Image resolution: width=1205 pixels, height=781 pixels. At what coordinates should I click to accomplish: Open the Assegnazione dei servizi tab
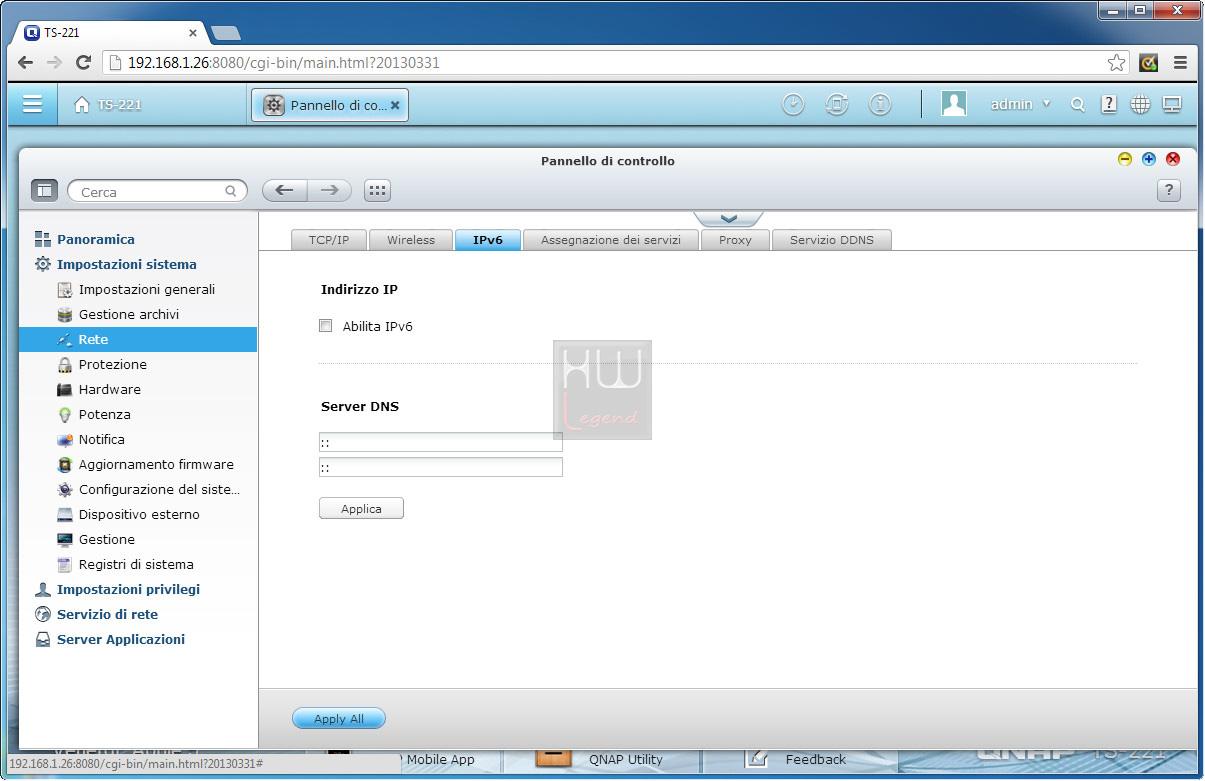[x=611, y=240]
